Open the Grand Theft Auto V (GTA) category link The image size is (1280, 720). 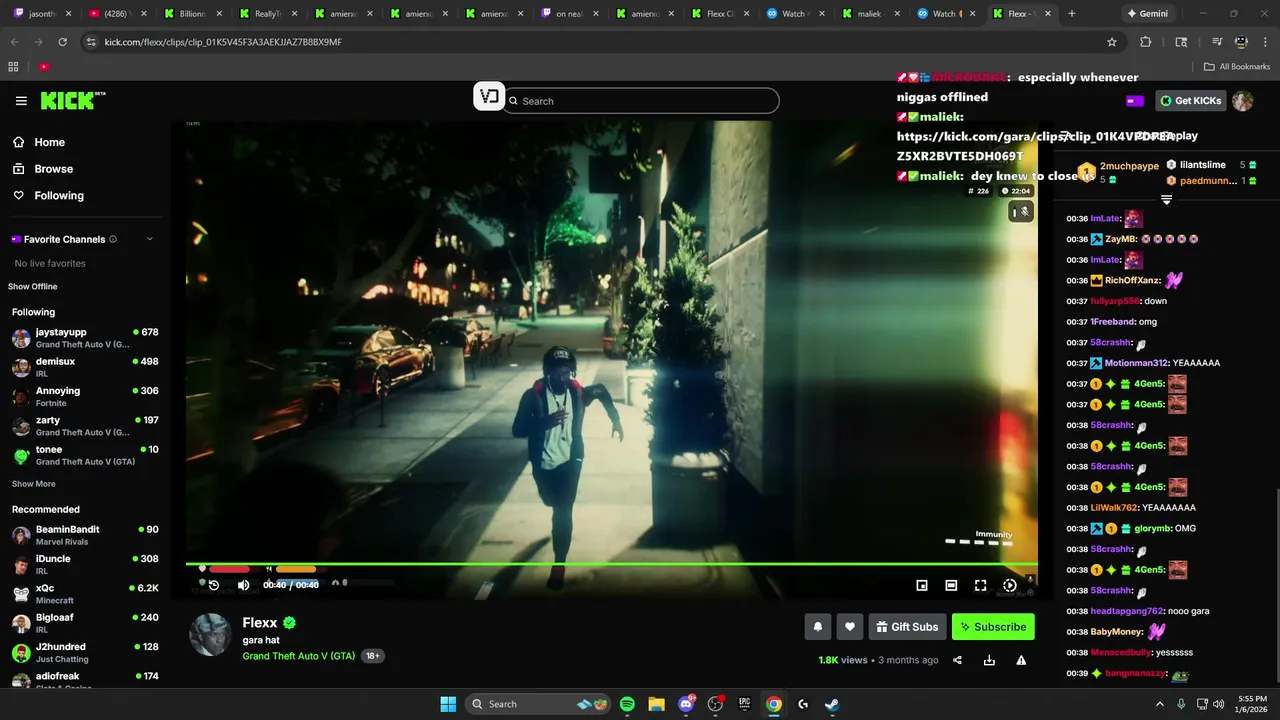tap(298, 656)
